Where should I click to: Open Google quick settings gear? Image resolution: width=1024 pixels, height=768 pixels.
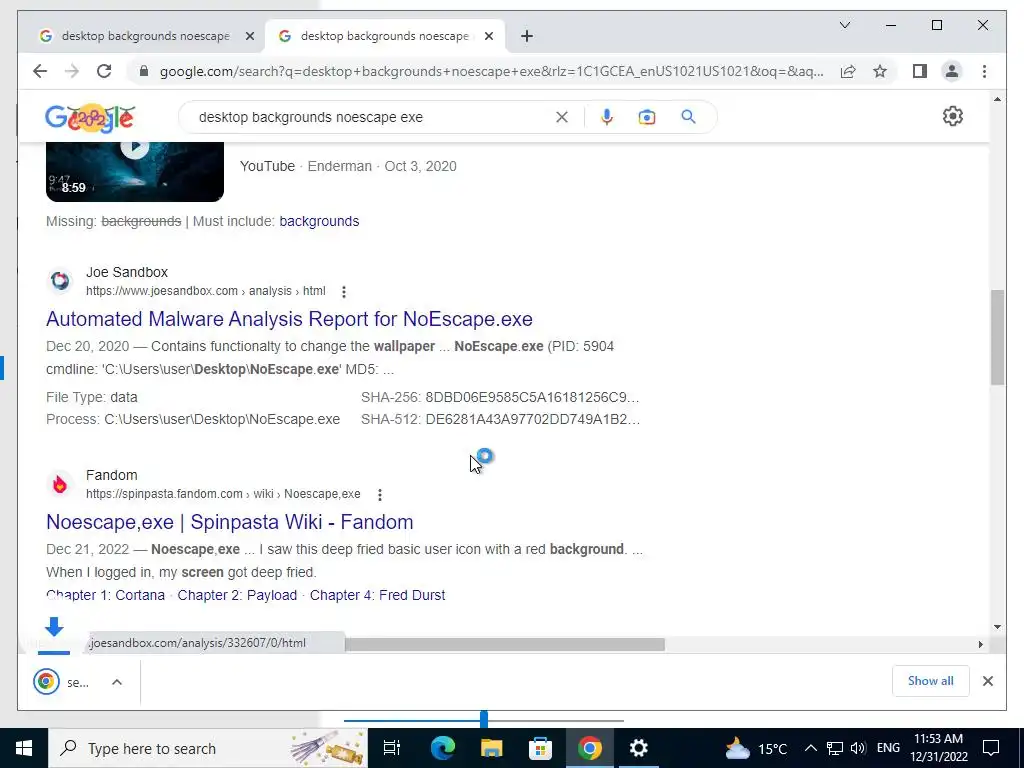pos(953,116)
